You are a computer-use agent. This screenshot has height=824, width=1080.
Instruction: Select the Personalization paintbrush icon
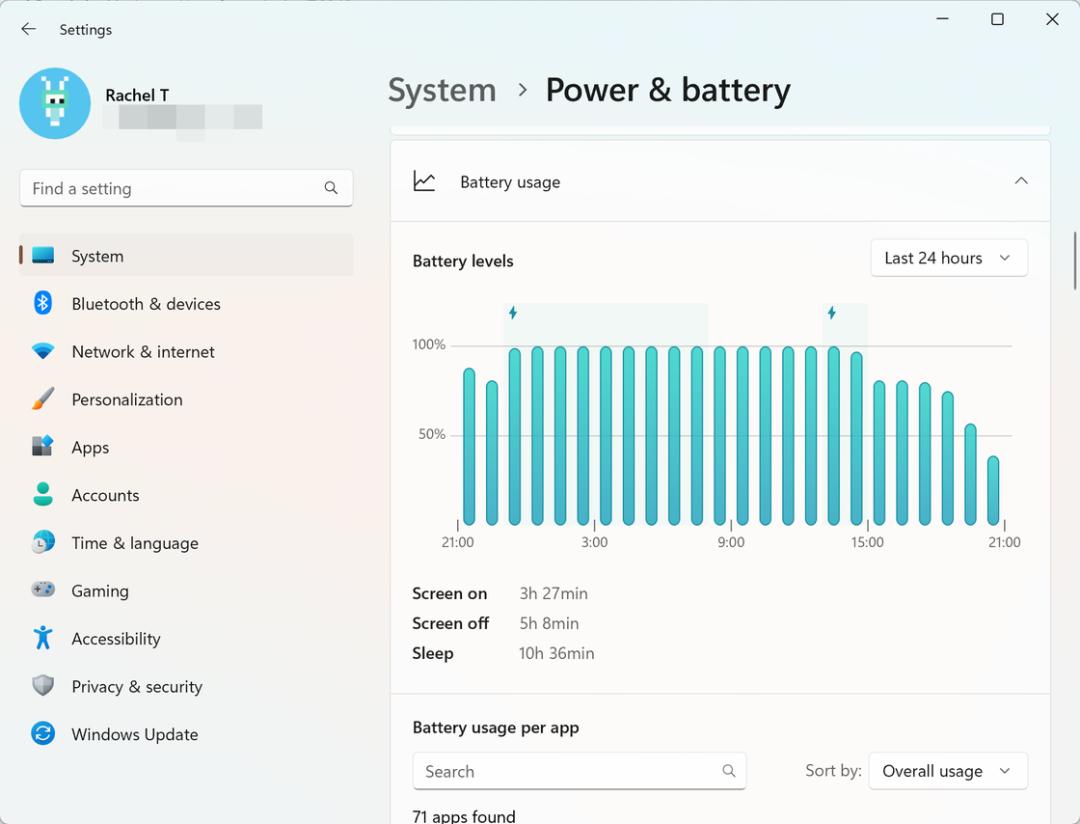pyautogui.click(x=43, y=399)
